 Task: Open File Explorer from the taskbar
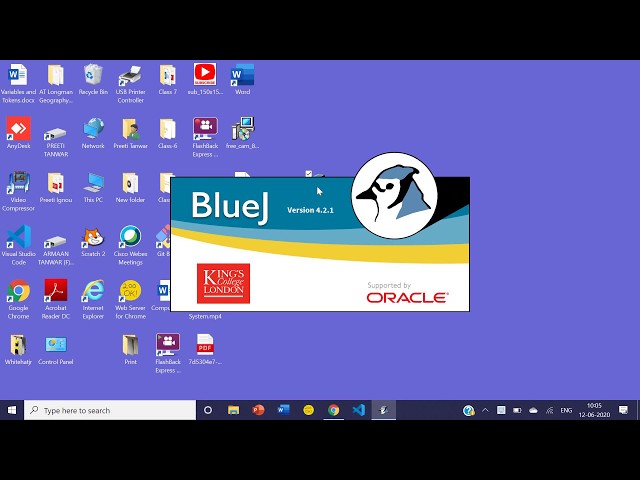click(x=233, y=410)
